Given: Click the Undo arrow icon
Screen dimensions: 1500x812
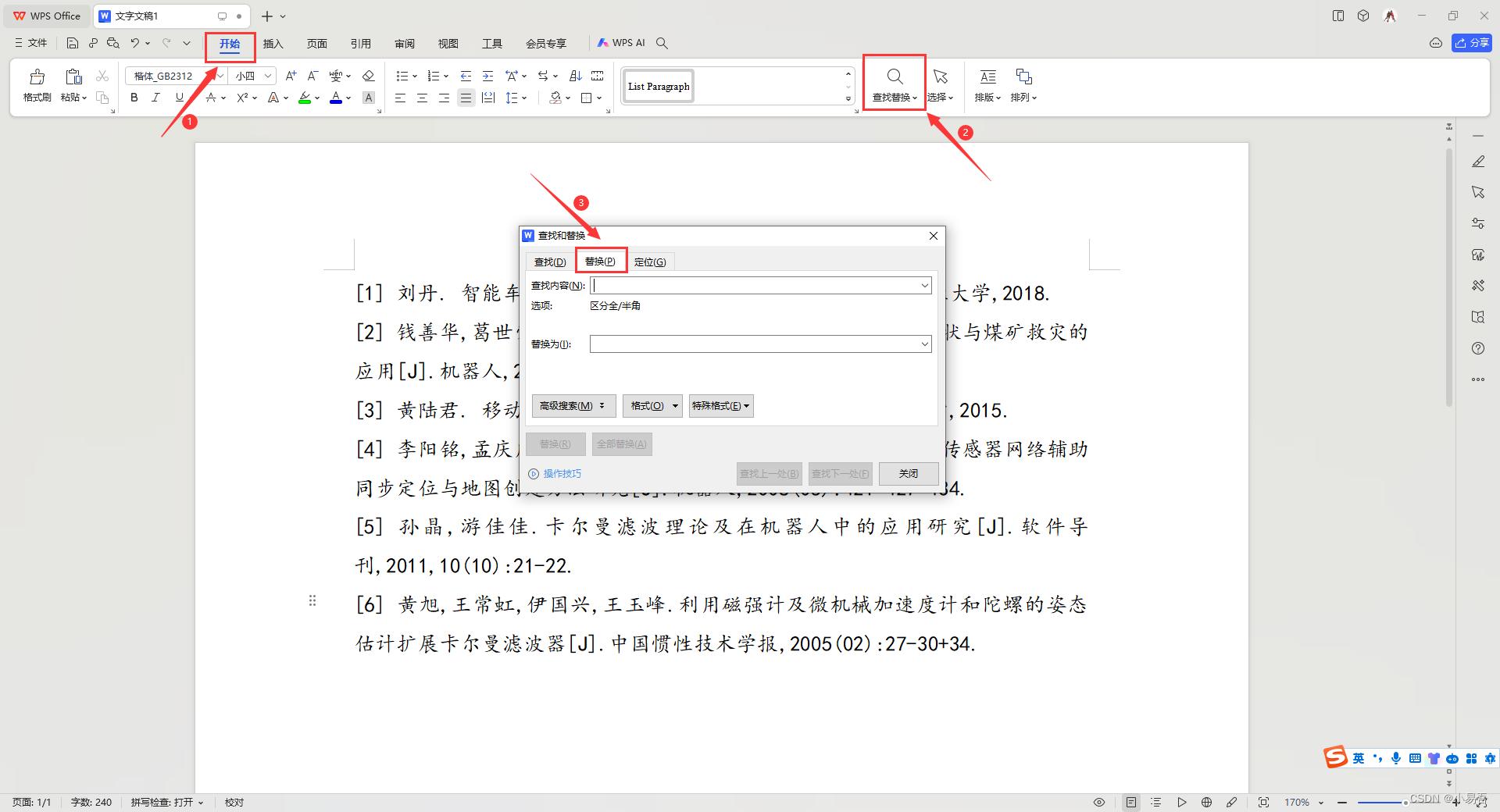Looking at the screenshot, I should (x=135, y=43).
